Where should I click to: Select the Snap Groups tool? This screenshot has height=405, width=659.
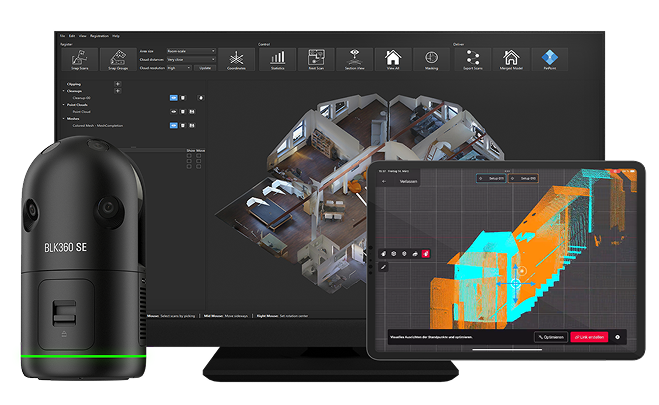click(x=121, y=58)
